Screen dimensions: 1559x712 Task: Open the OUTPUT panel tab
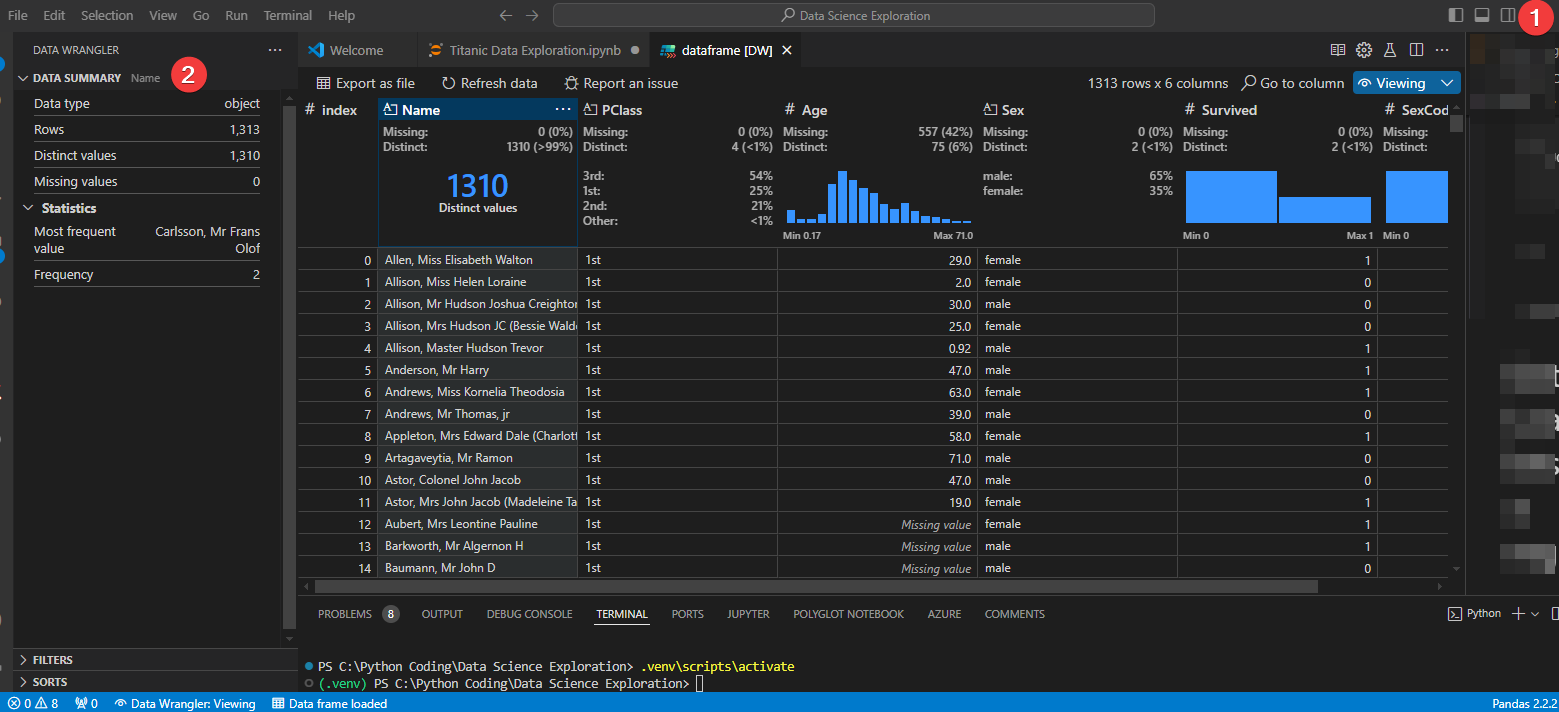coord(442,614)
